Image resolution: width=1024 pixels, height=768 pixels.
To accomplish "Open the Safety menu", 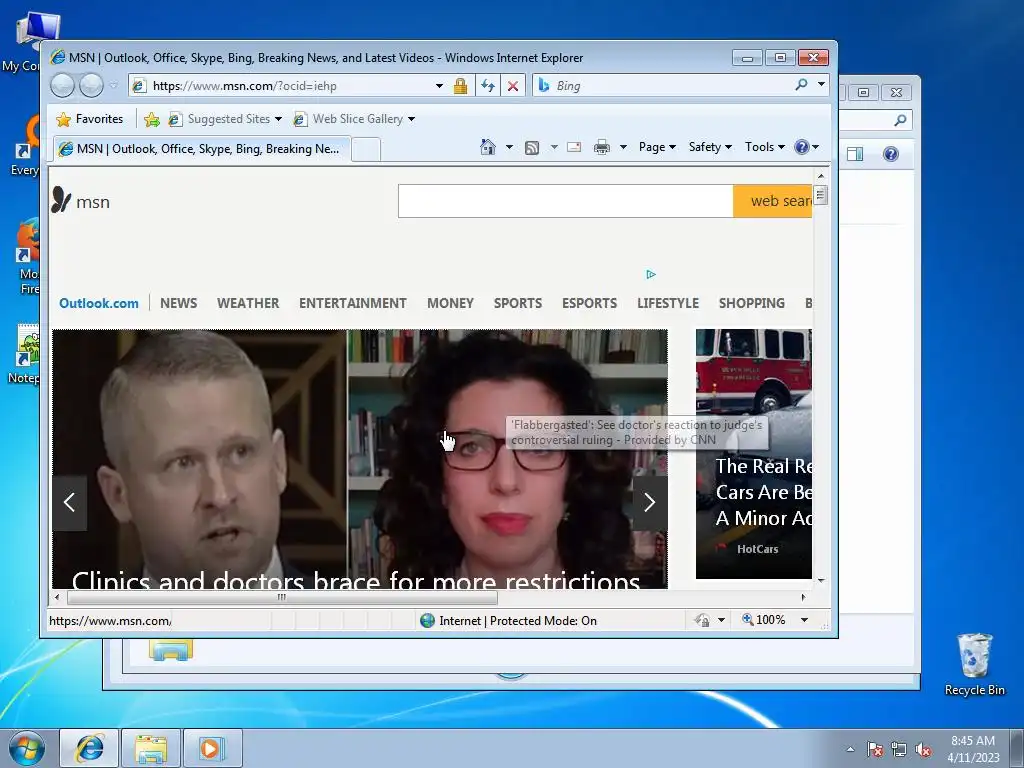I will click(x=710, y=147).
